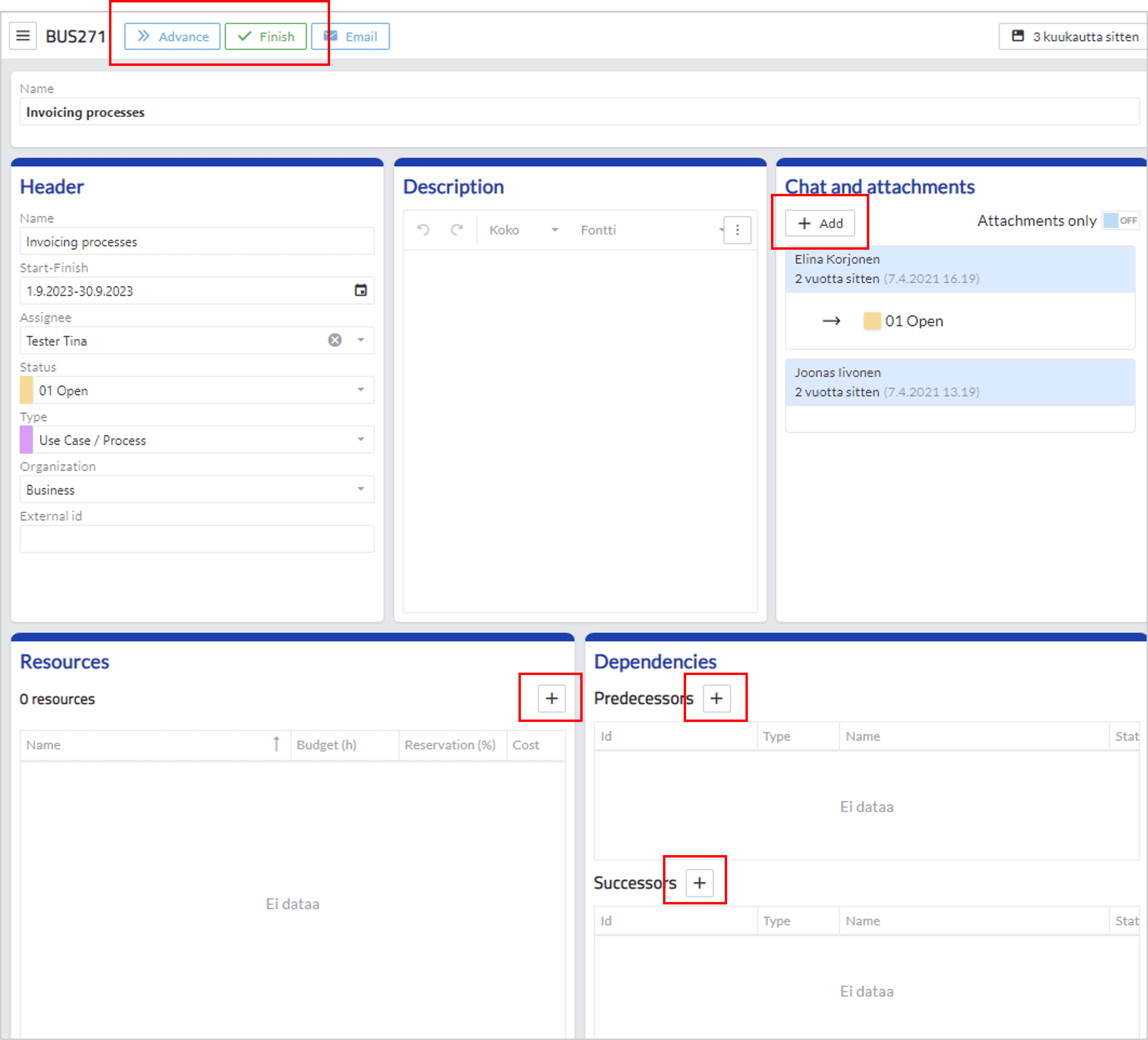Click the redo icon in Description toolbar

[457, 229]
